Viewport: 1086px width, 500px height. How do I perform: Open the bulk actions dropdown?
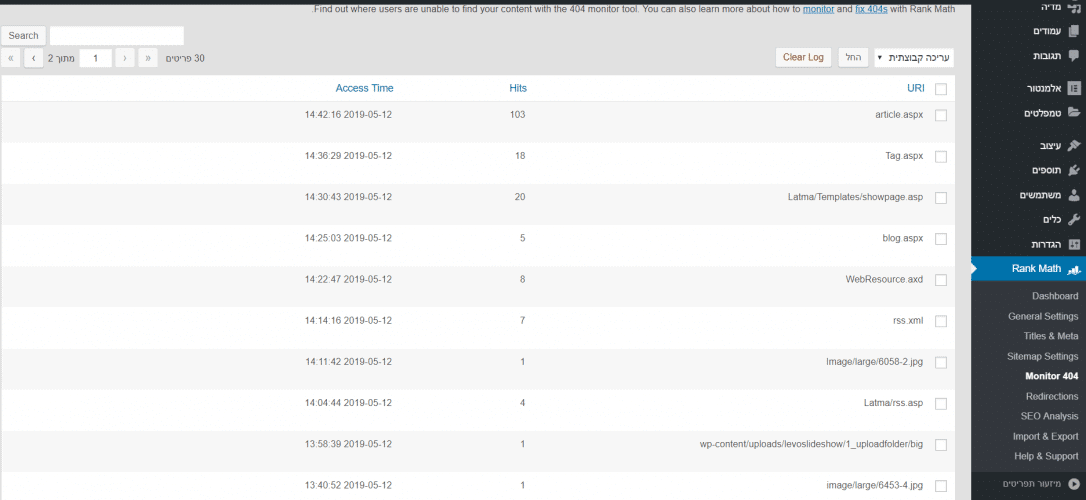pos(914,57)
